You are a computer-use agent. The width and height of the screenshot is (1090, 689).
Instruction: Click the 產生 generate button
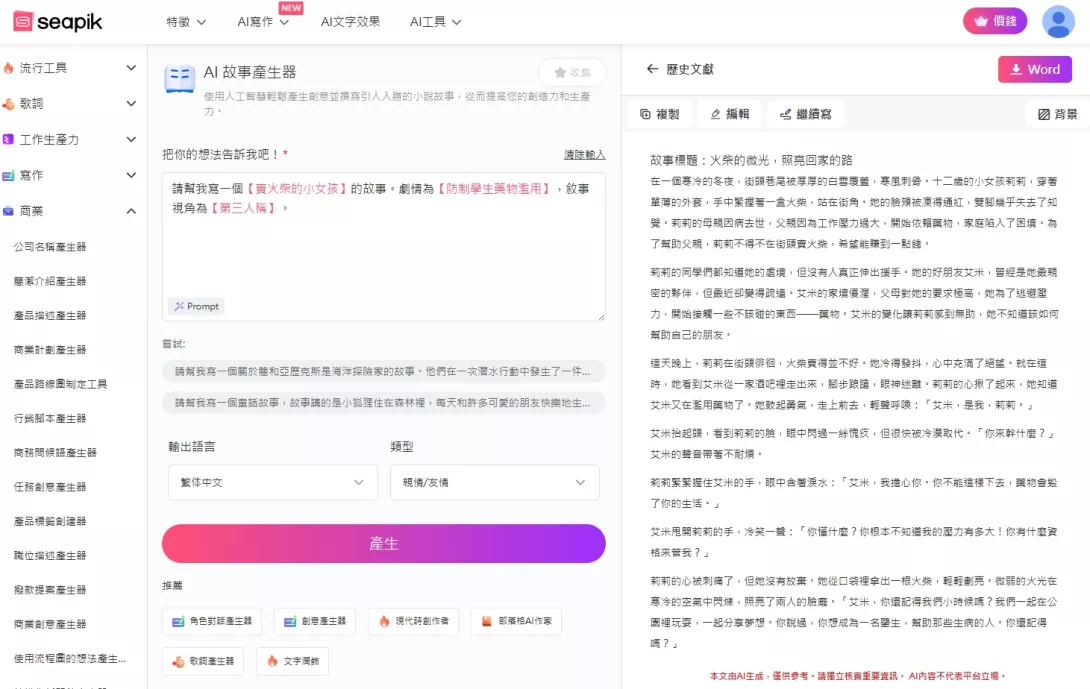click(383, 543)
